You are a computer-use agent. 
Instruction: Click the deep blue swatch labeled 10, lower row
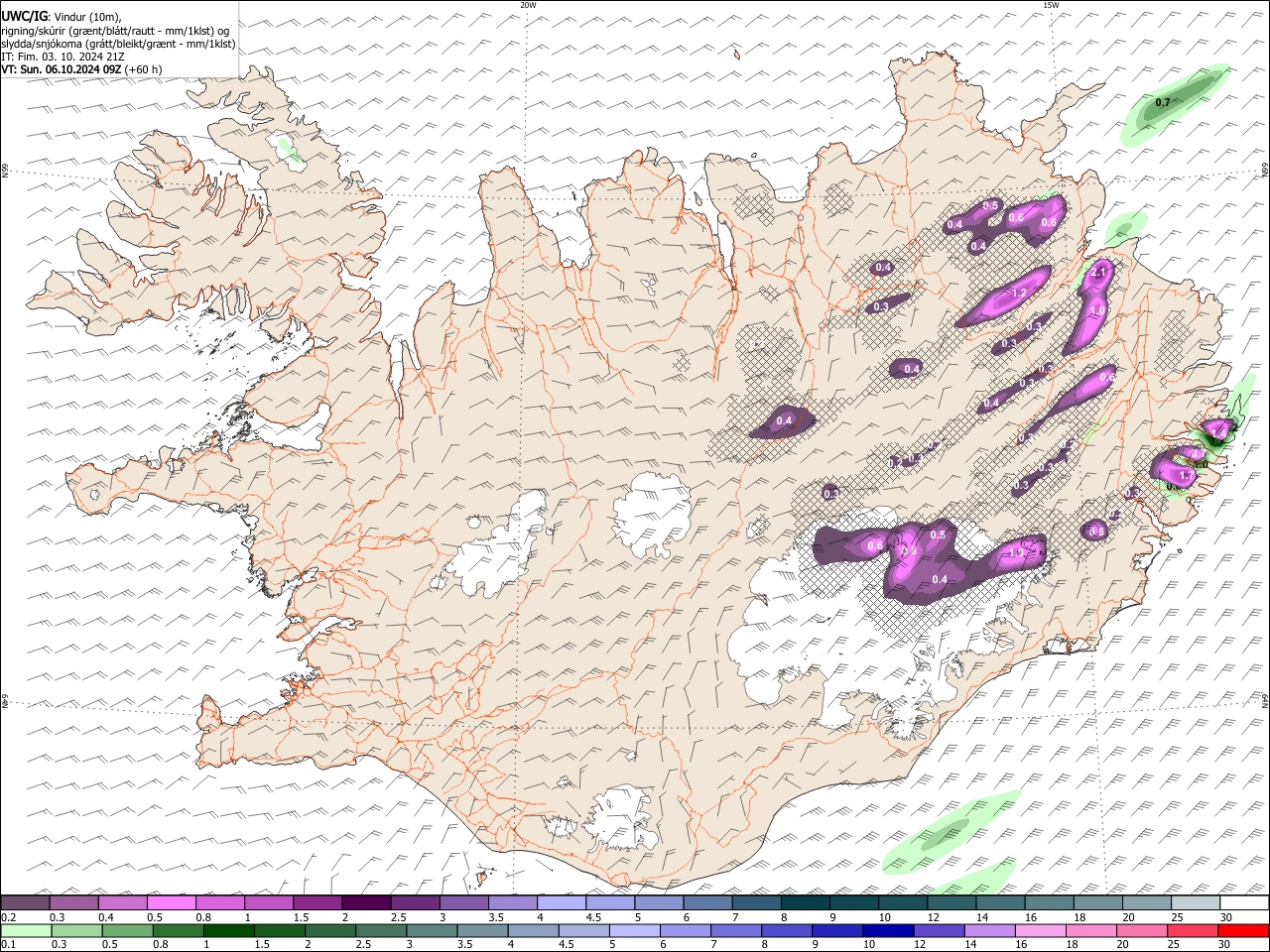pos(887,931)
